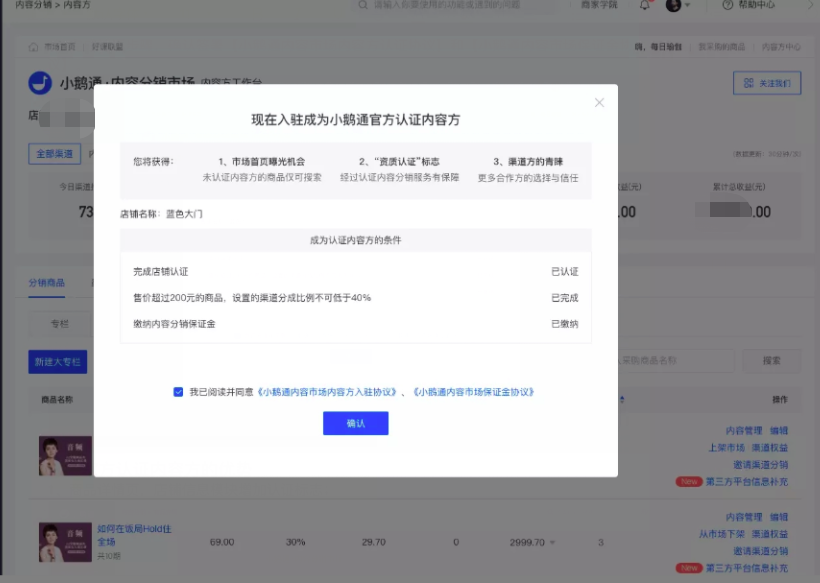This screenshot has width=820, height=583.
Task: Expand the 2999.70 dropdown arrow
Action: tap(553, 543)
